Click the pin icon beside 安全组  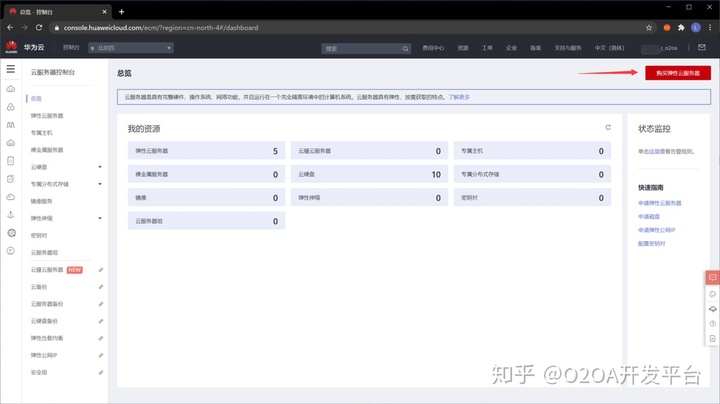[x=101, y=372]
